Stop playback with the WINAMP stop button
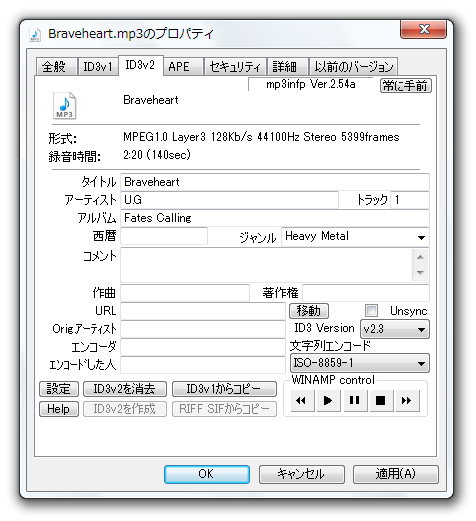 coord(380,400)
